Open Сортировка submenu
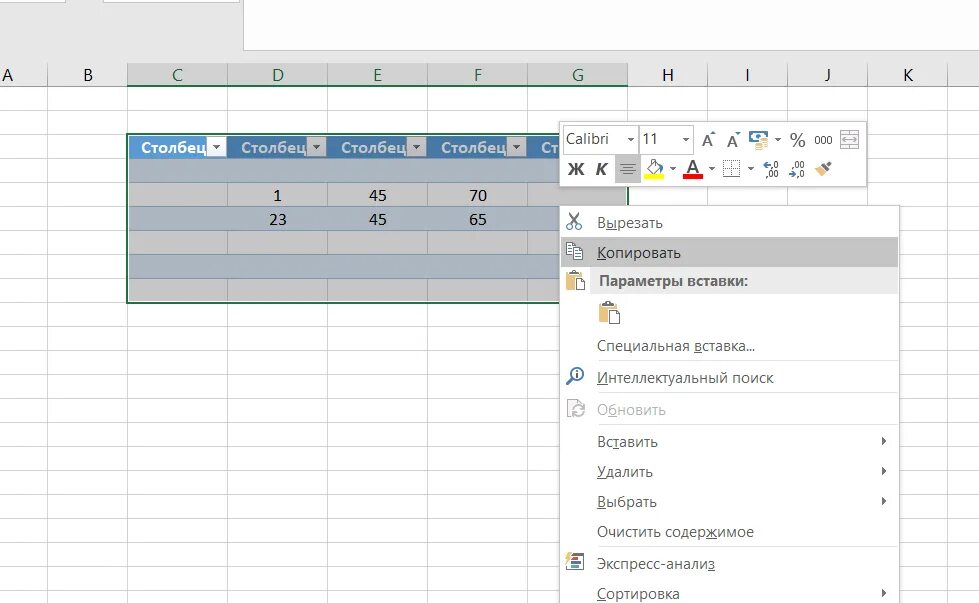Screen dimensions: 979x603 [729, 593]
